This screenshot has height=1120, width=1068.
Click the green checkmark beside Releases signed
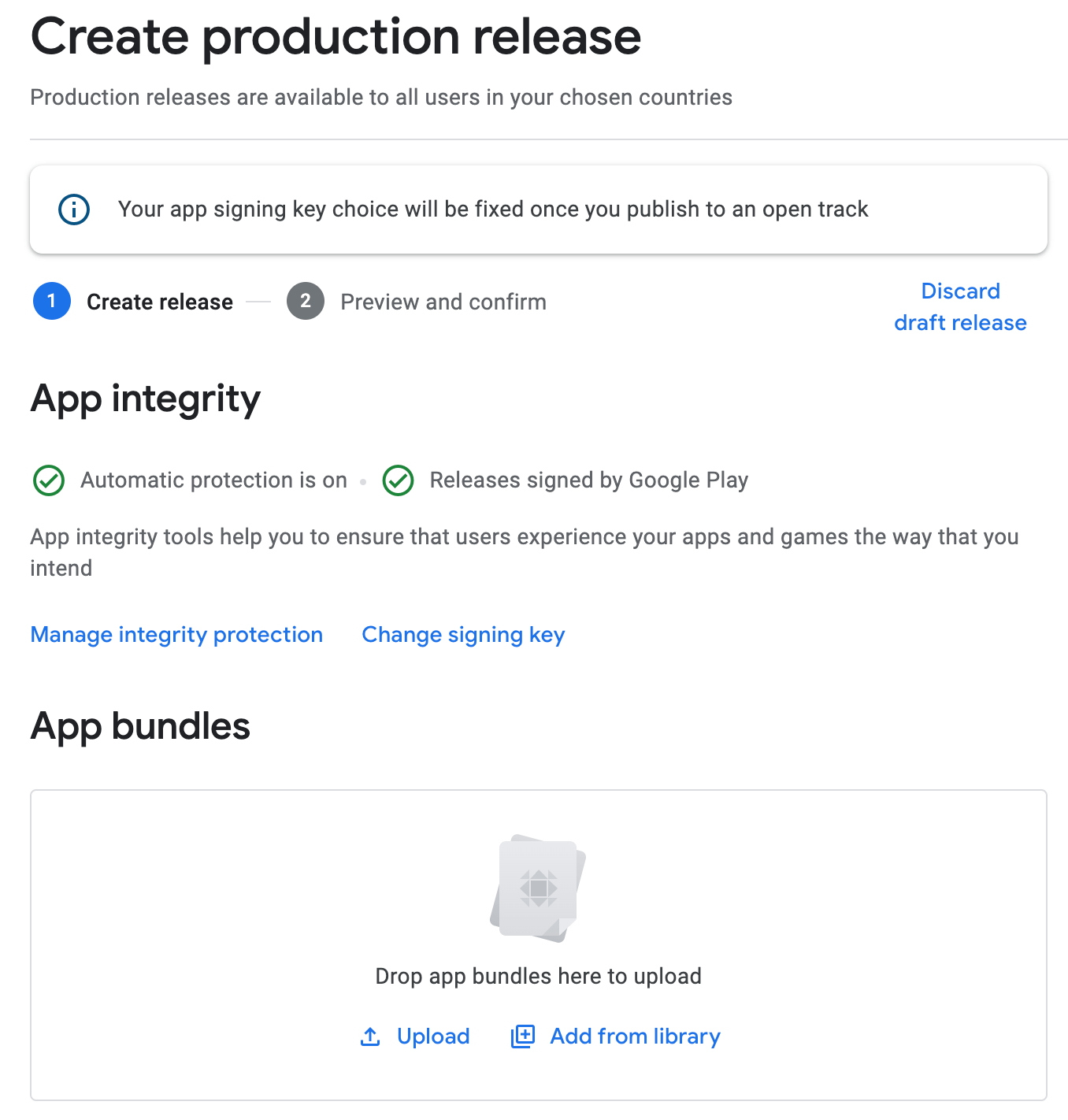coord(398,480)
